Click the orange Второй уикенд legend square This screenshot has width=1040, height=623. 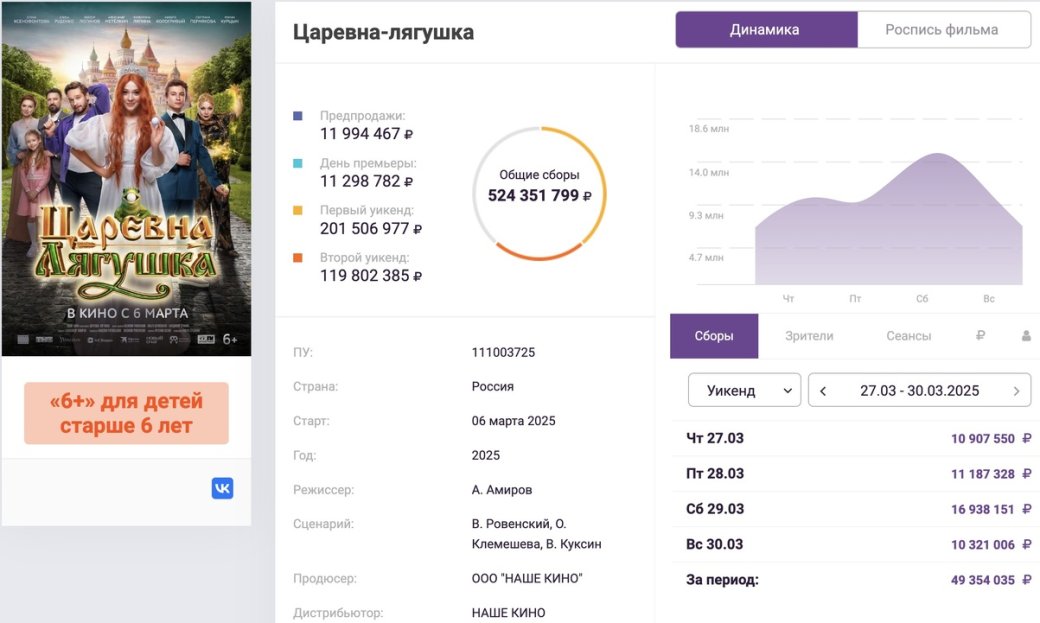tap(298, 257)
